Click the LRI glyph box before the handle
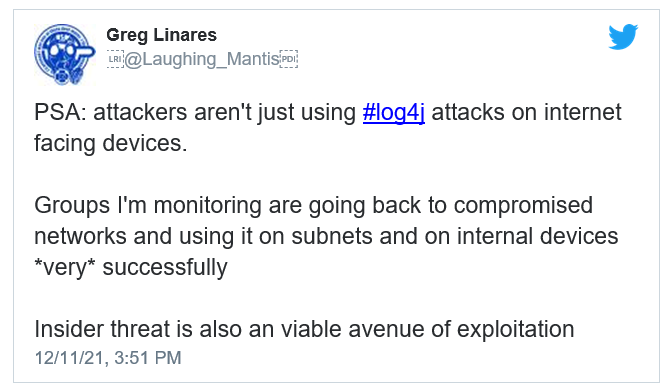668x390 pixels. tap(115, 59)
